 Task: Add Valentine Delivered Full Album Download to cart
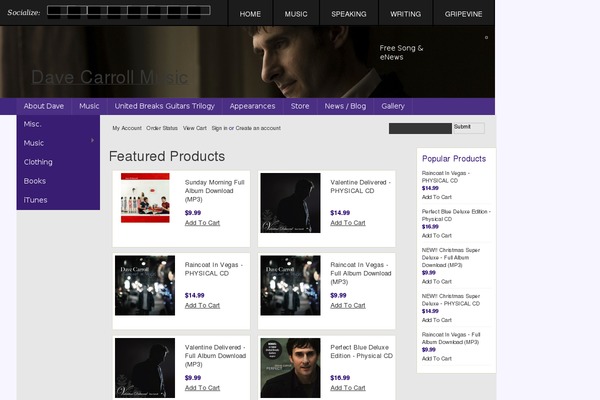tap(202, 388)
